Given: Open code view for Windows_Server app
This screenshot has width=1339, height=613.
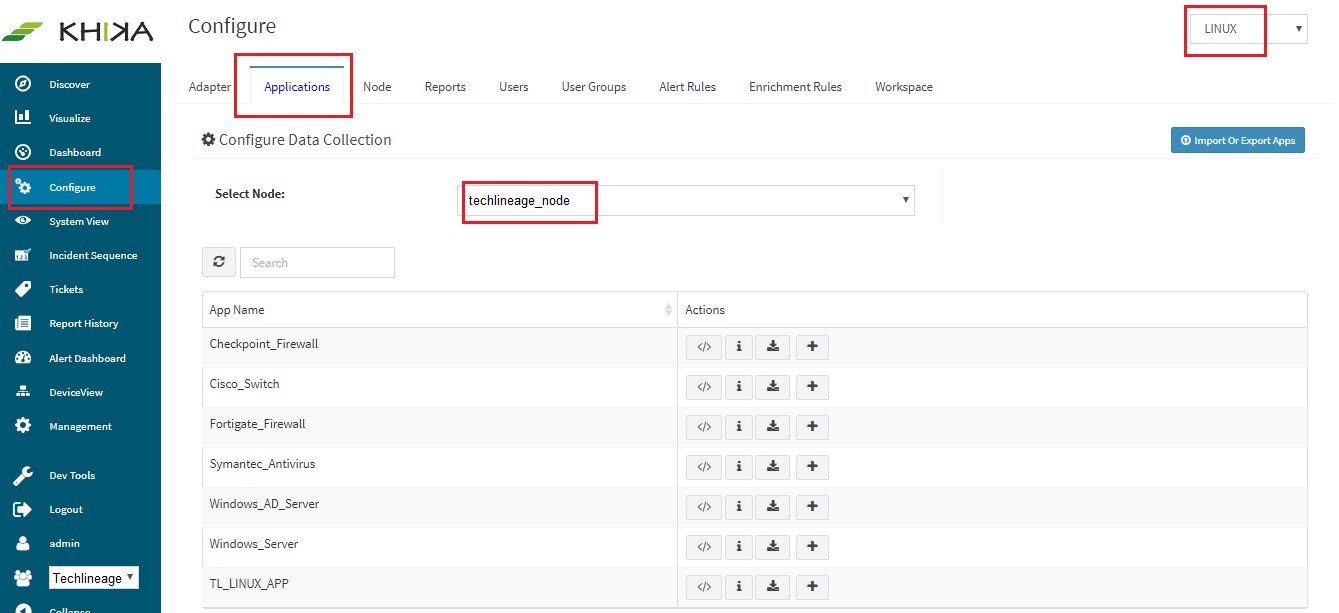Looking at the screenshot, I should point(704,547).
